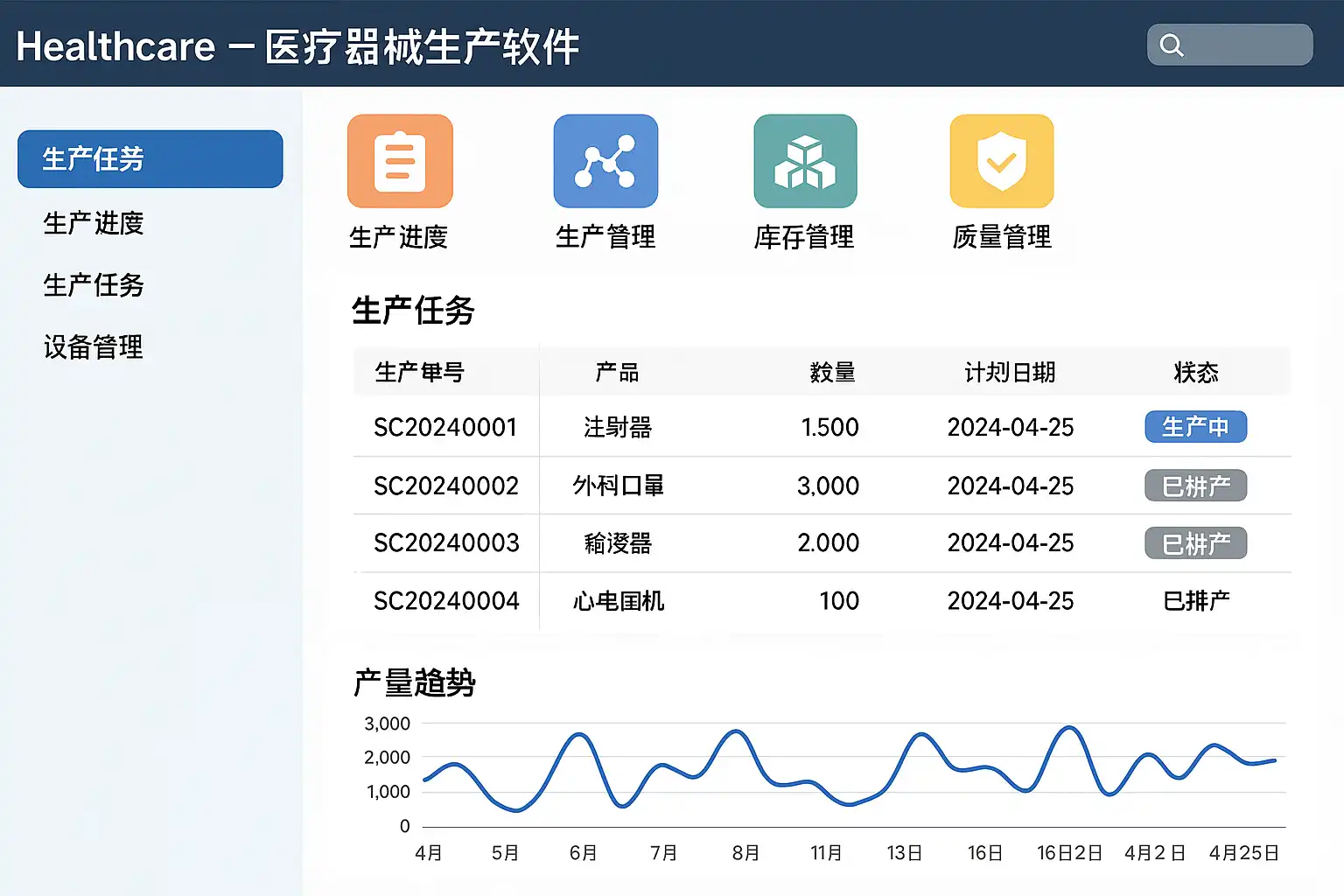Click the blue 生产管理 network icon
Screen dimensions: 1344x896
pos(605,161)
